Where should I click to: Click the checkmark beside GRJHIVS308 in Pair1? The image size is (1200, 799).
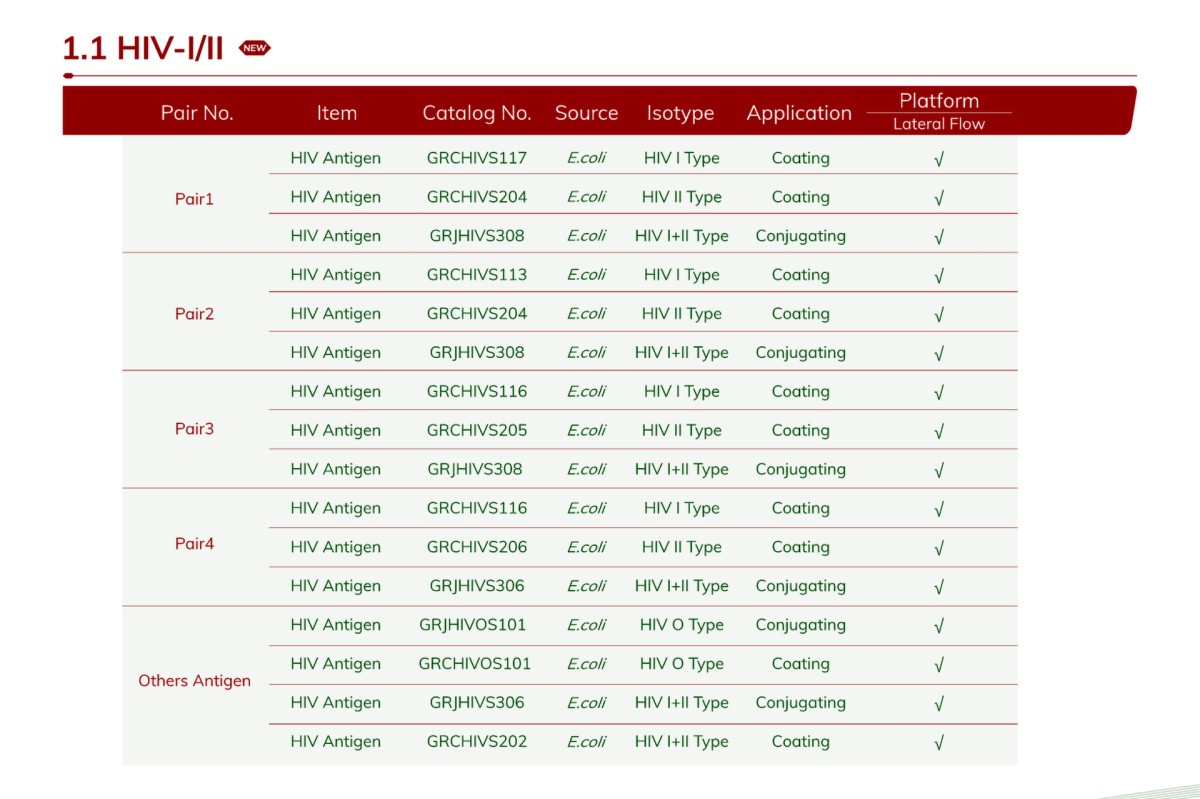click(938, 236)
